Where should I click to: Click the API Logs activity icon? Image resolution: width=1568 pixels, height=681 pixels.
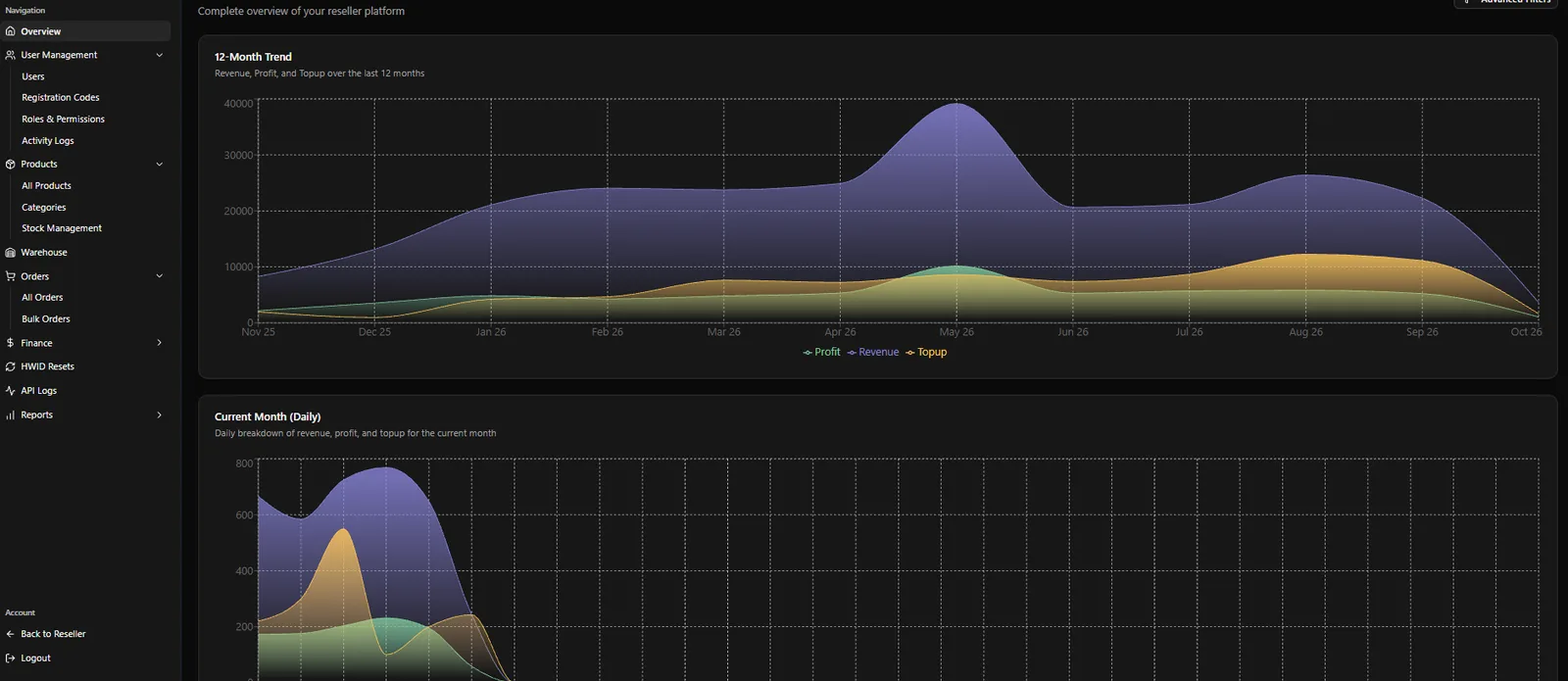click(11, 390)
